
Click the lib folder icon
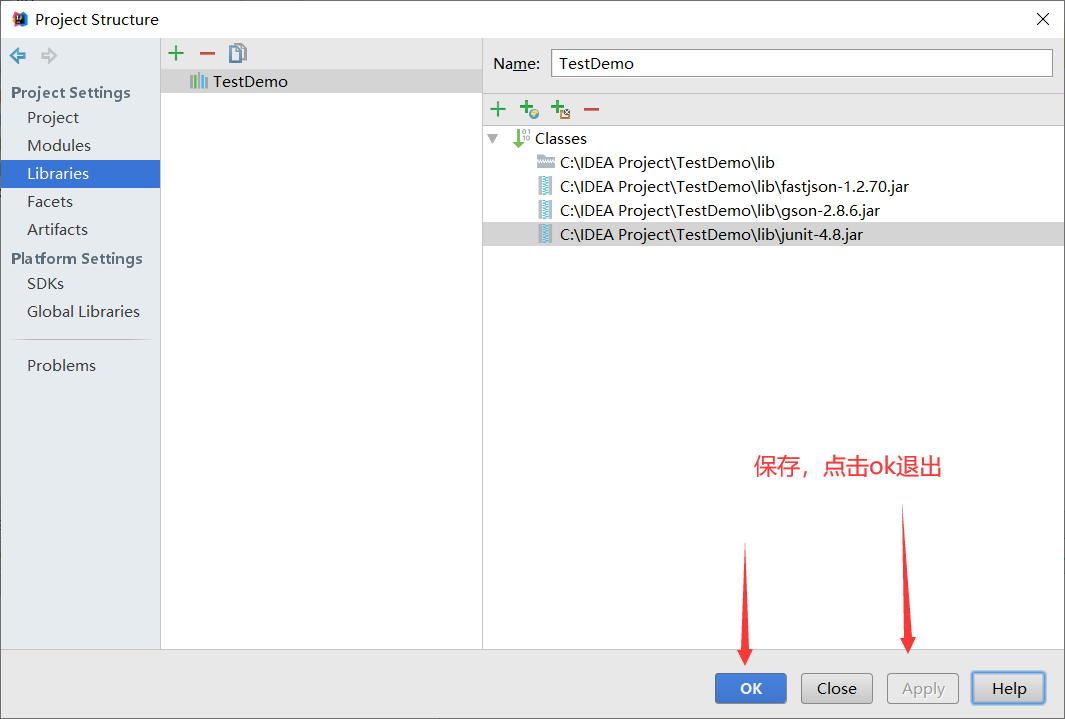pos(545,162)
